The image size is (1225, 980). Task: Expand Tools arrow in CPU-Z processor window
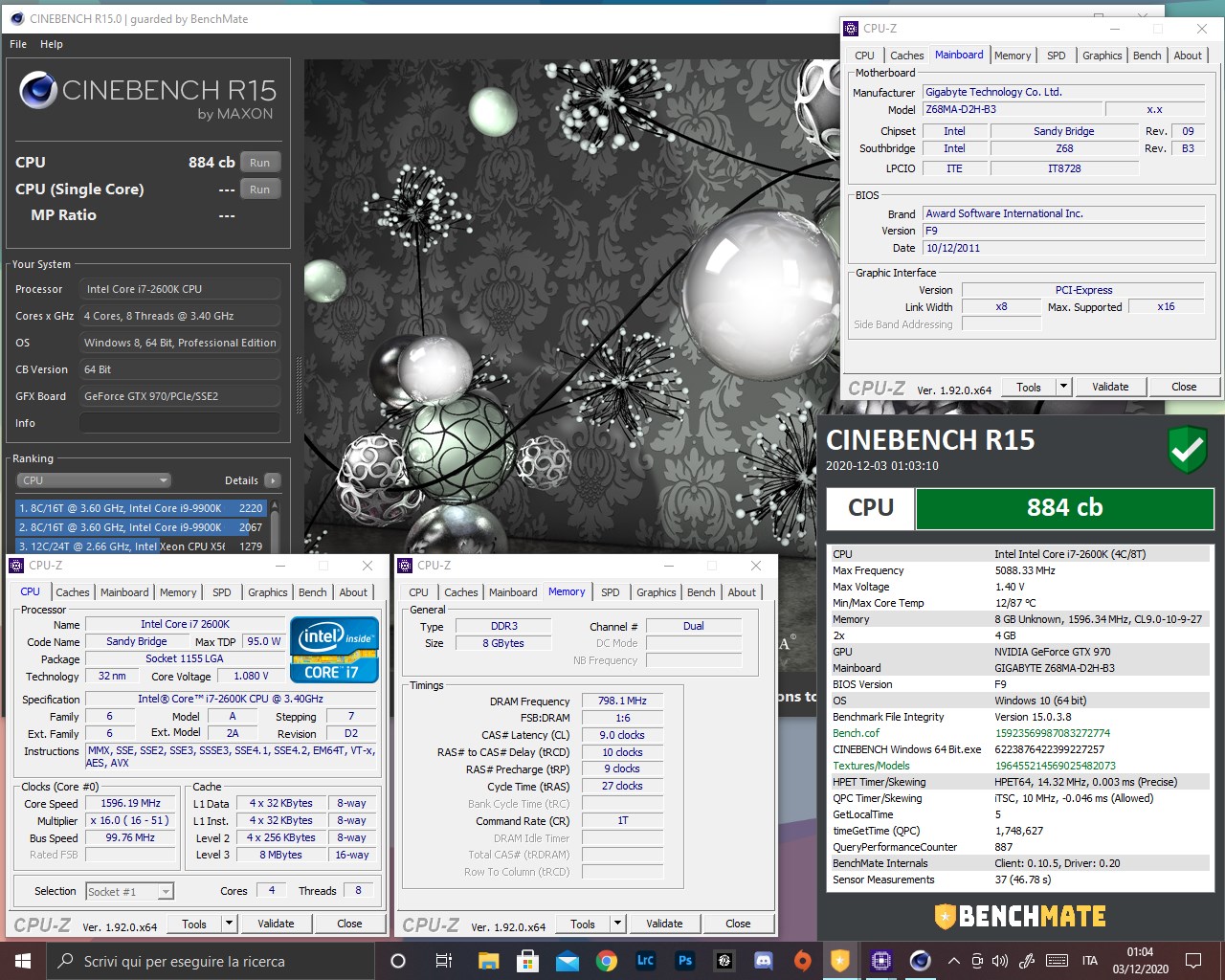(228, 924)
